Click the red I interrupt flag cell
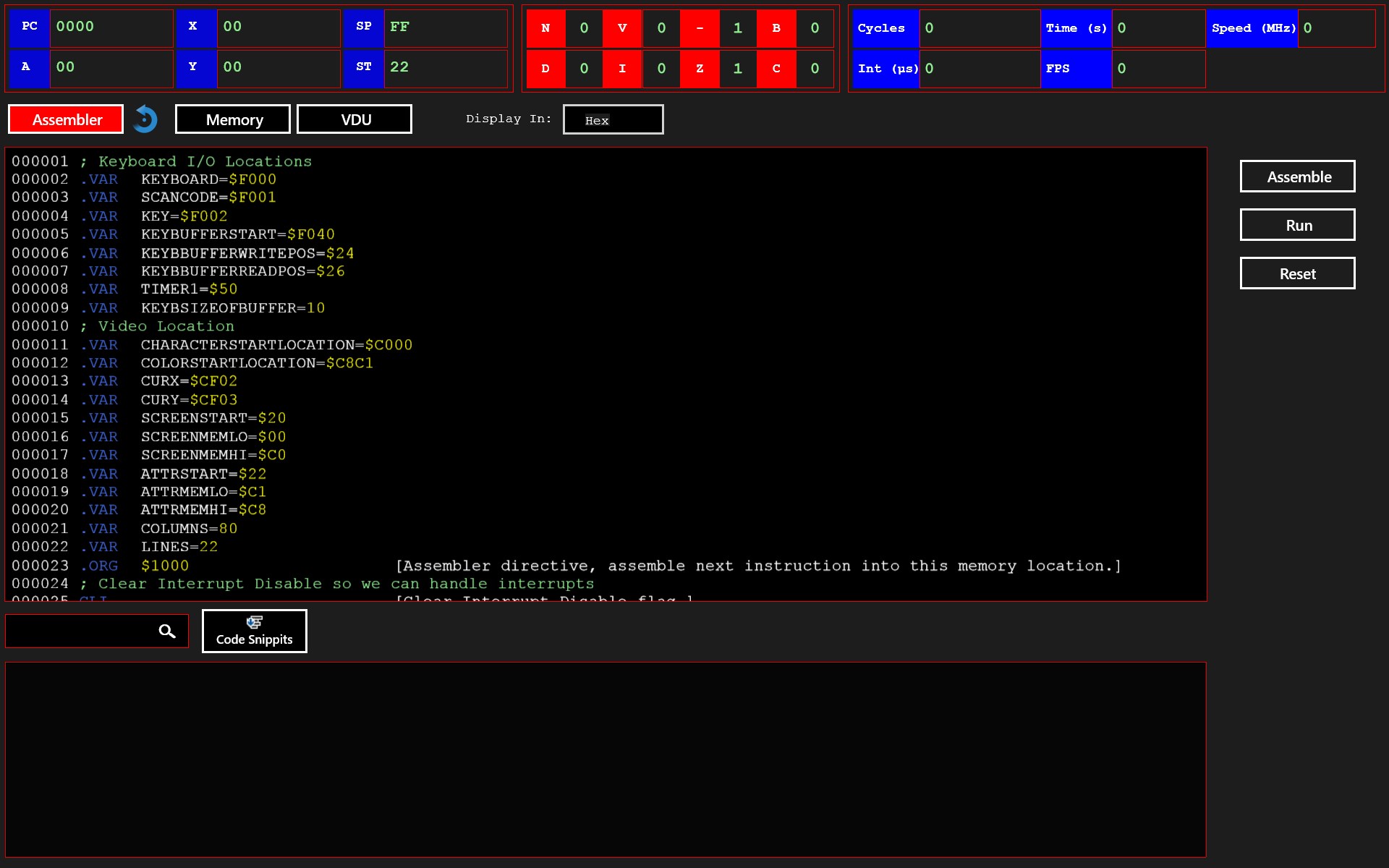1389x868 pixels. click(x=622, y=69)
